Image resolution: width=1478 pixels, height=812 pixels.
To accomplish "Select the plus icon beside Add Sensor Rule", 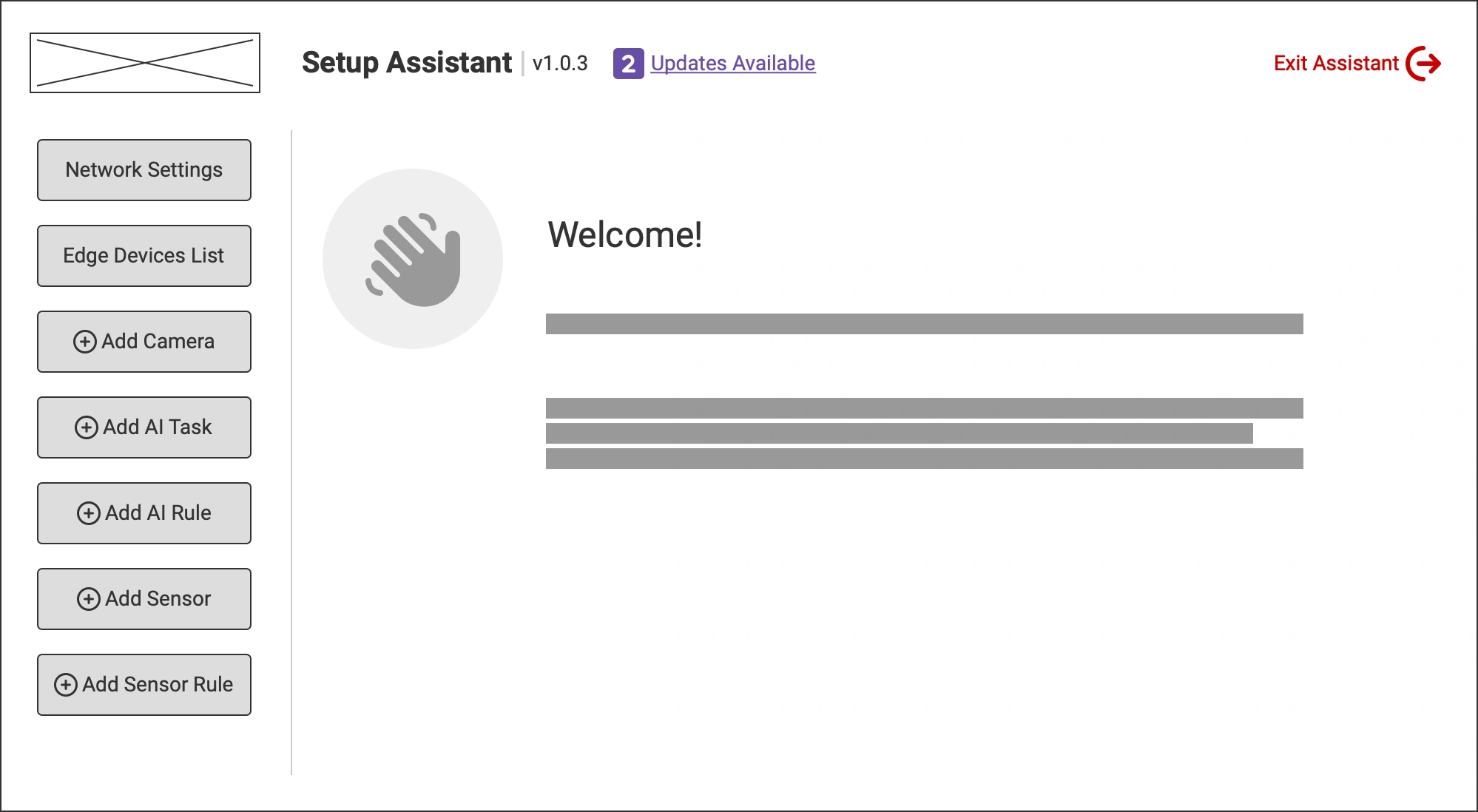I will point(66,685).
